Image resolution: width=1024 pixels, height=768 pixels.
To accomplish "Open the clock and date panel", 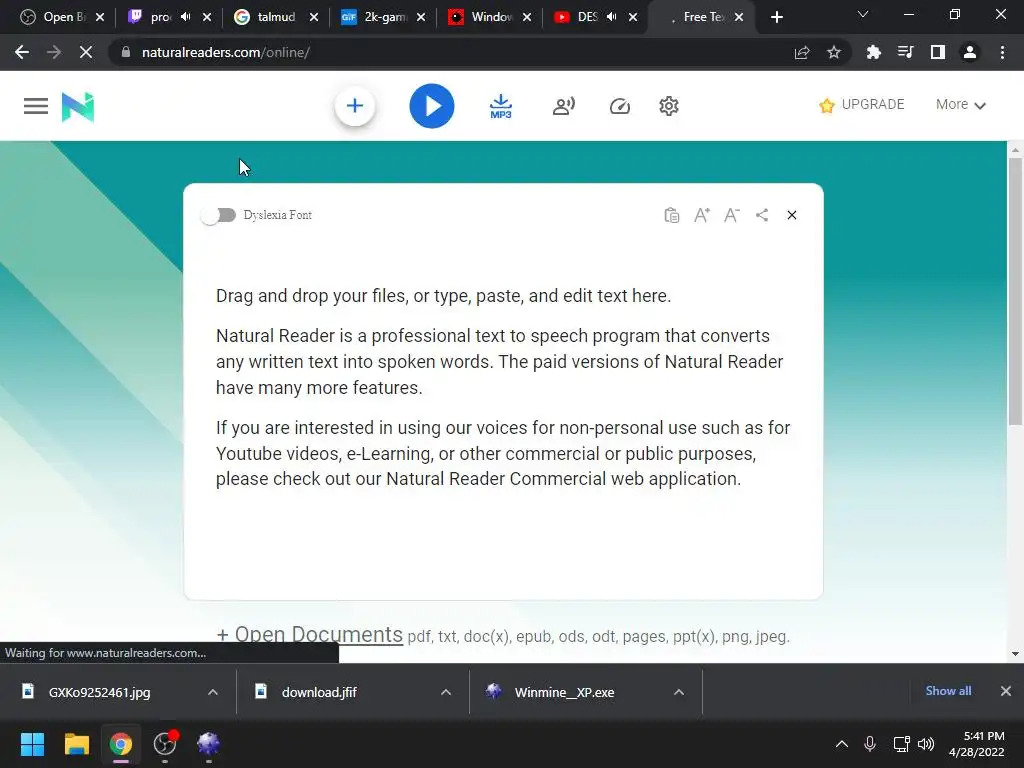I will (976, 744).
